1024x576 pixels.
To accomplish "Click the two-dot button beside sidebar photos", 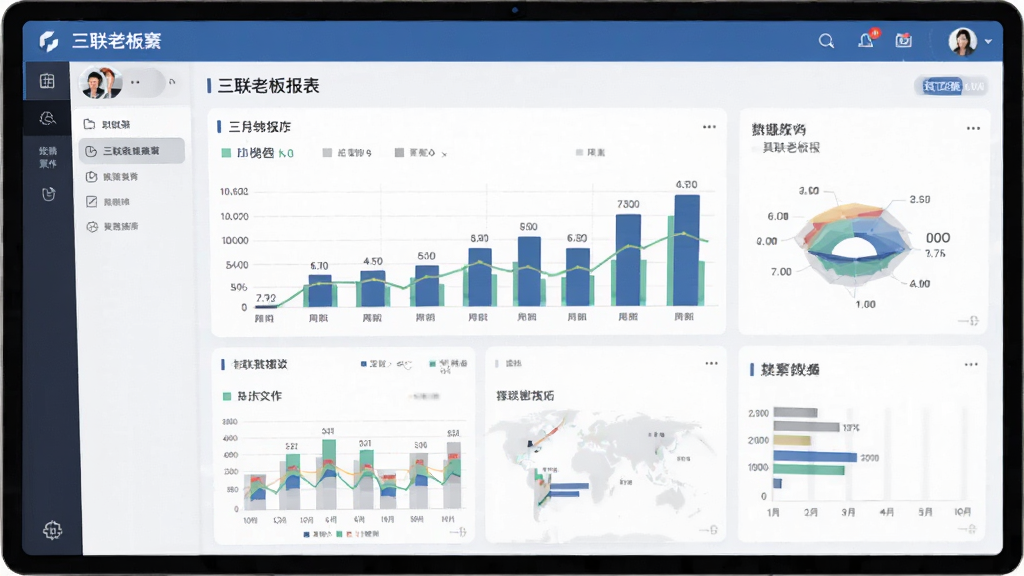I will pyautogui.click(x=135, y=82).
